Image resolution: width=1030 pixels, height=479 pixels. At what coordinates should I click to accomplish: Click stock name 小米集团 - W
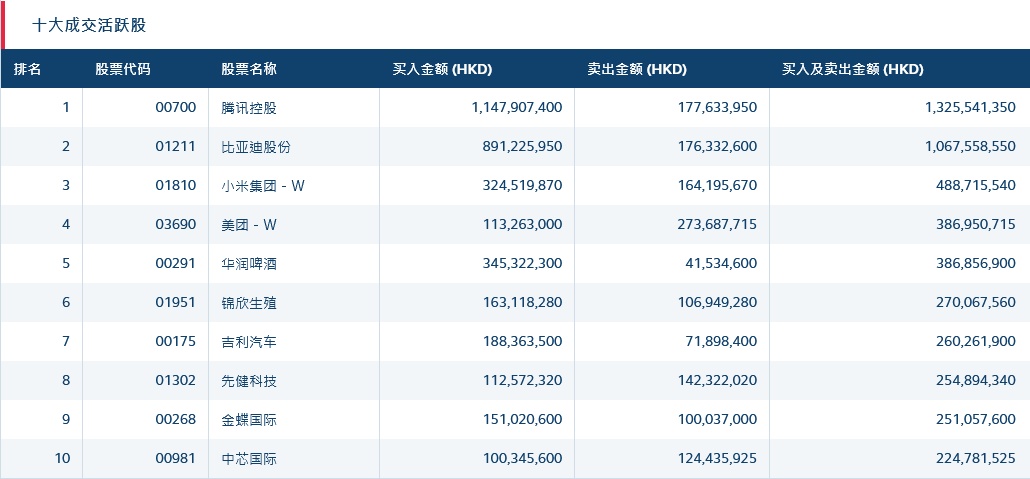pos(263,186)
